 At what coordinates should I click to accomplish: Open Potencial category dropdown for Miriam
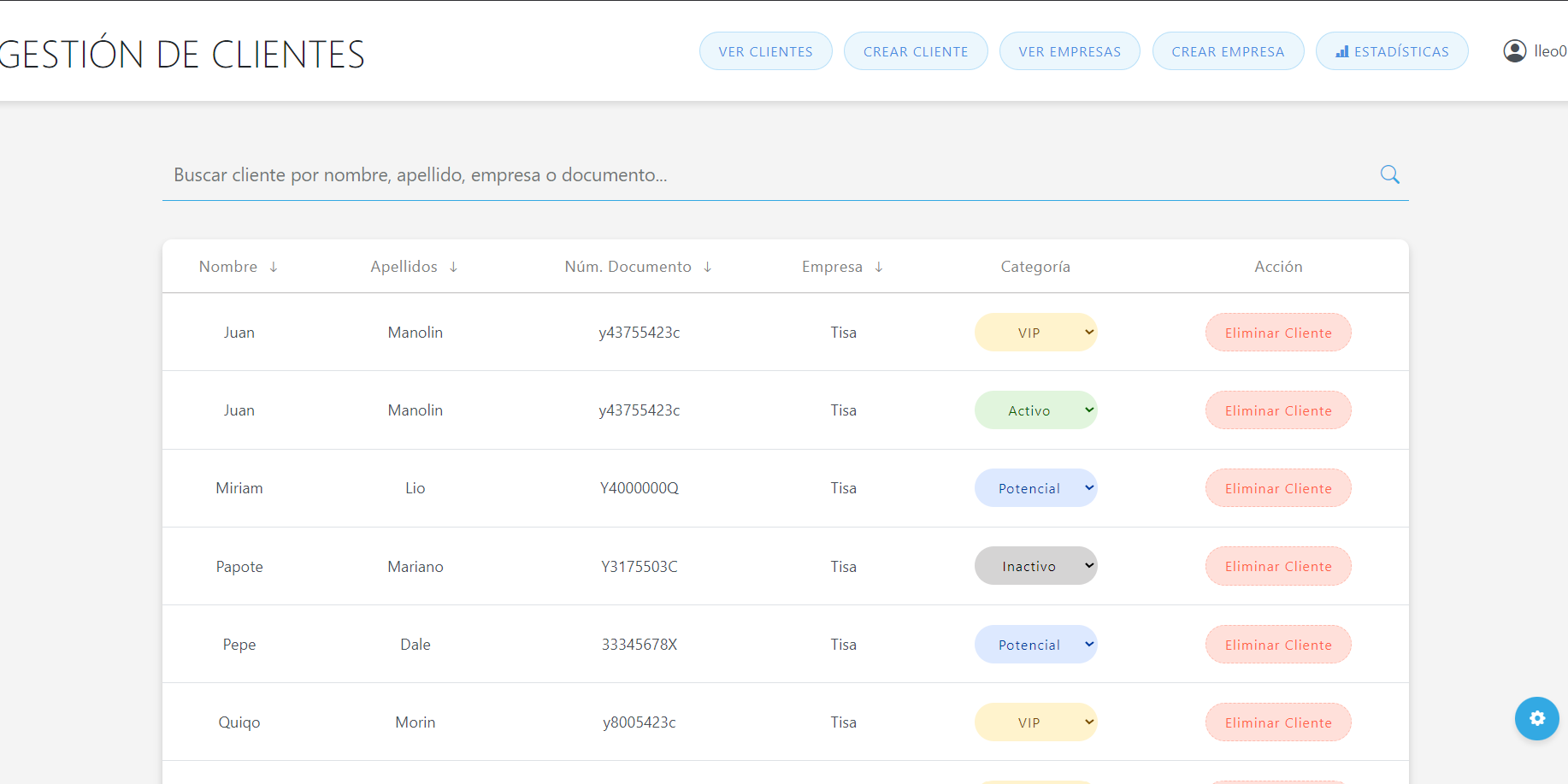(x=1035, y=488)
